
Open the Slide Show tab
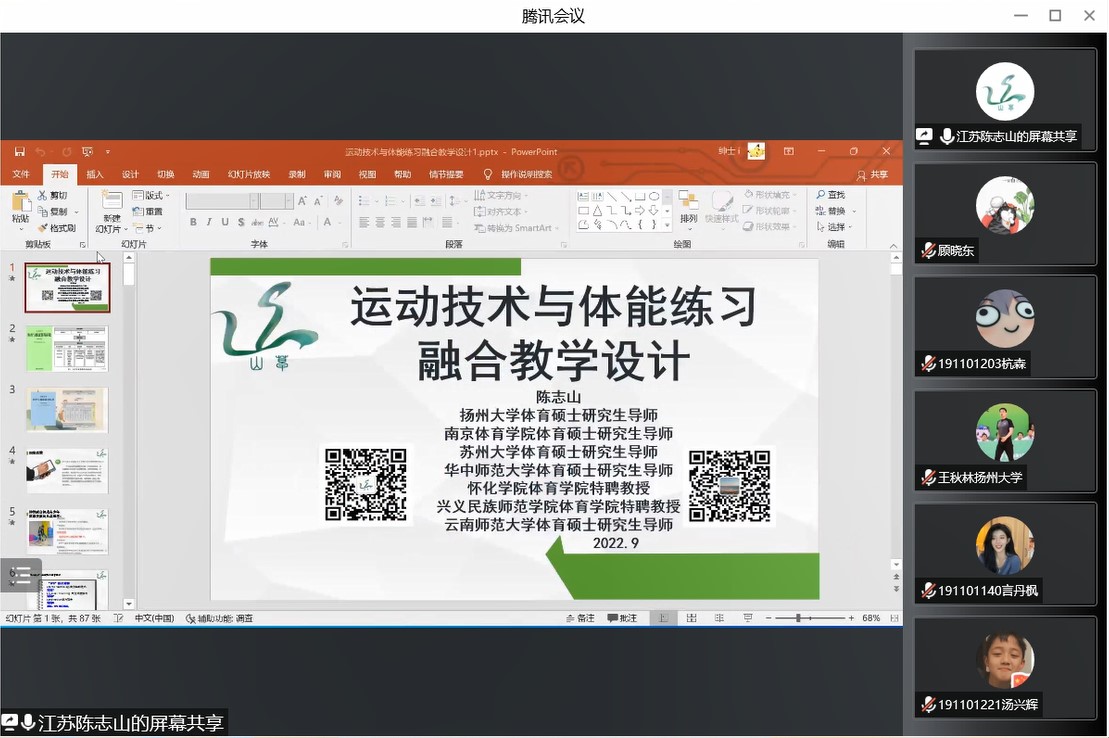[x=248, y=174]
